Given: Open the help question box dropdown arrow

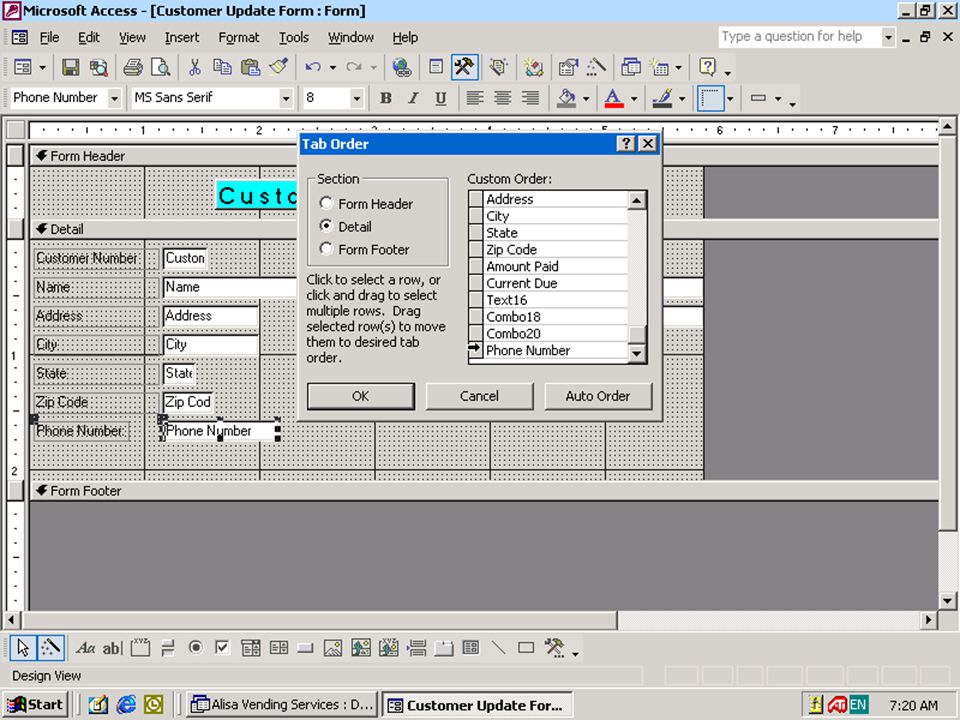Looking at the screenshot, I should (888, 37).
